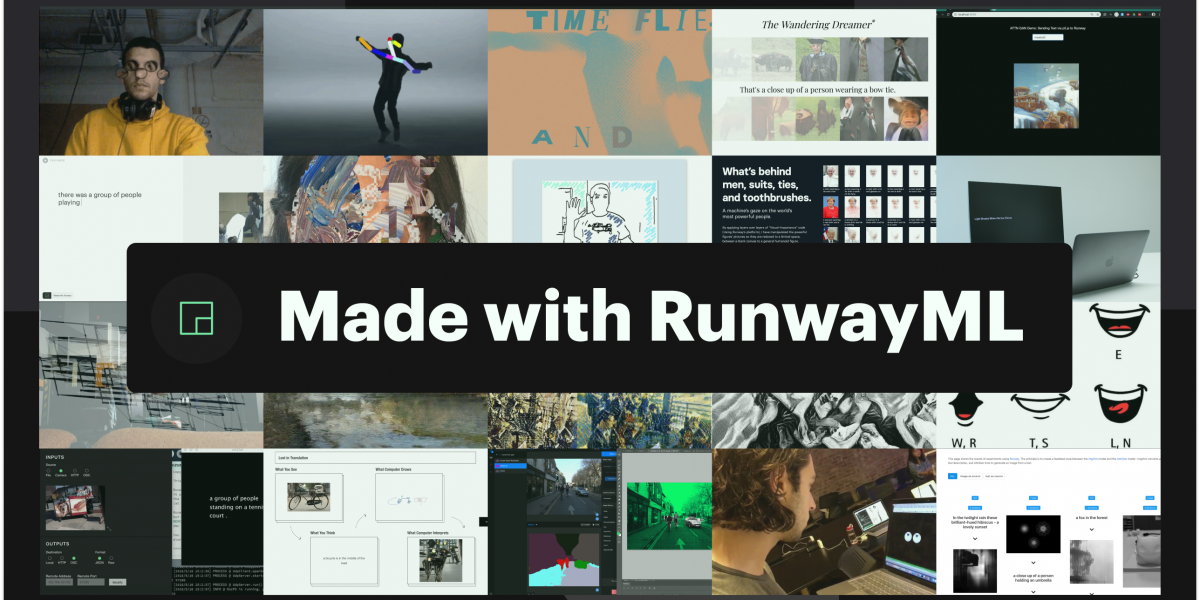1200x600 pixels.
Task: Click the bicycle photo under What You See
Action: tap(308, 497)
